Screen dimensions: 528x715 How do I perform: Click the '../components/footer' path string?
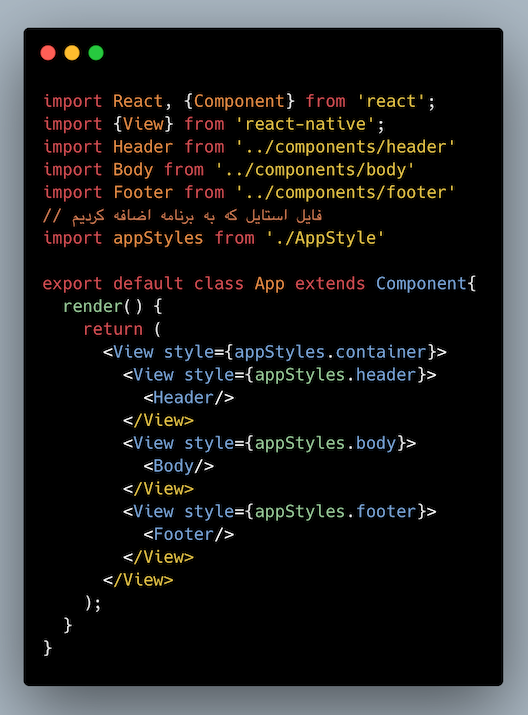pyautogui.click(x=346, y=192)
